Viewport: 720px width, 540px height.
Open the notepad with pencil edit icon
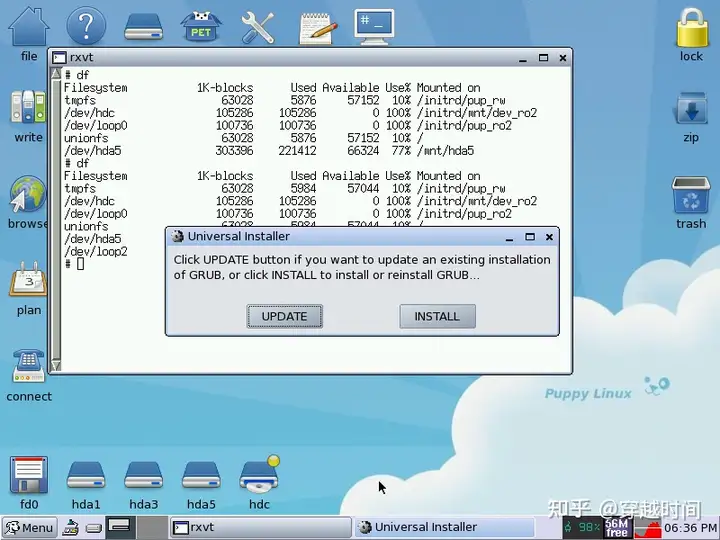(317, 28)
